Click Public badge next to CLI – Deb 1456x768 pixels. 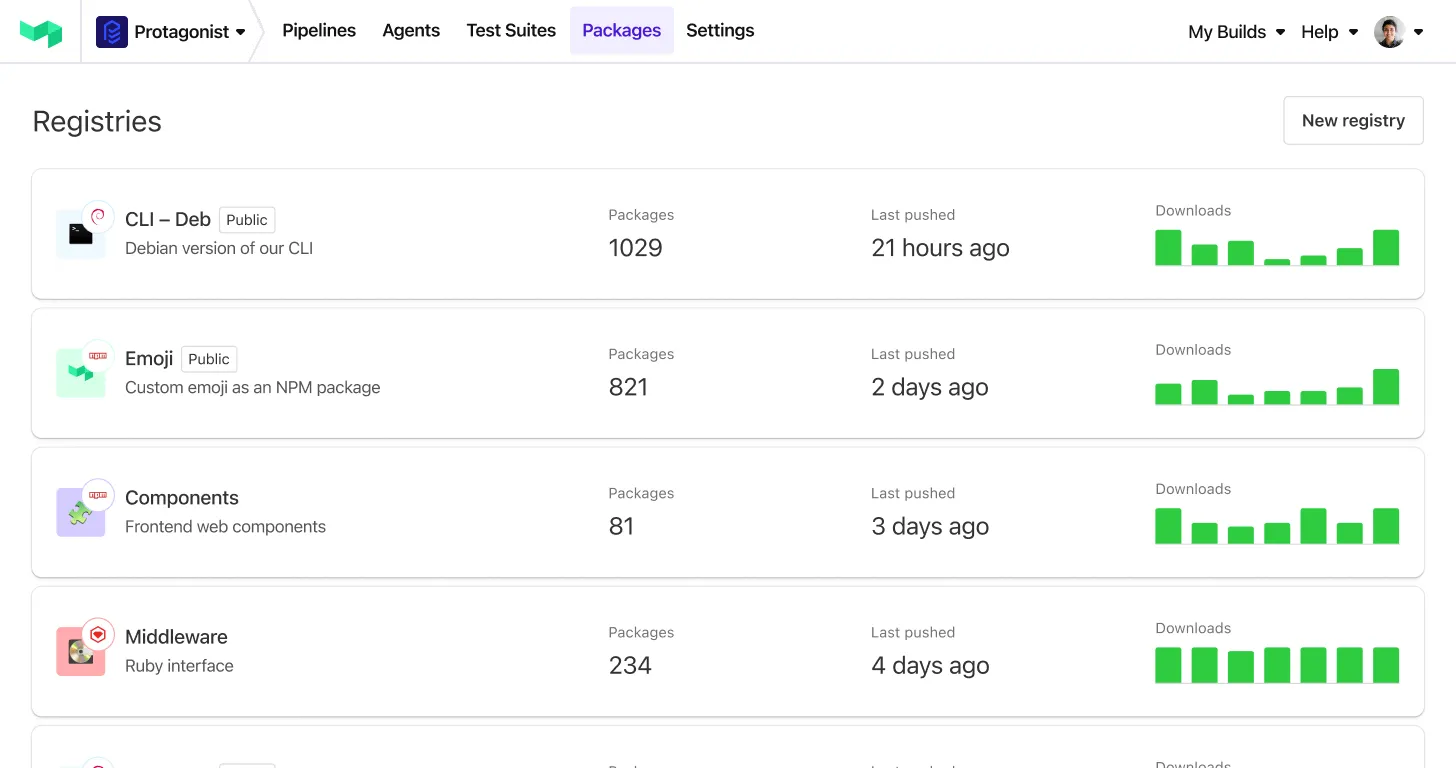click(247, 220)
